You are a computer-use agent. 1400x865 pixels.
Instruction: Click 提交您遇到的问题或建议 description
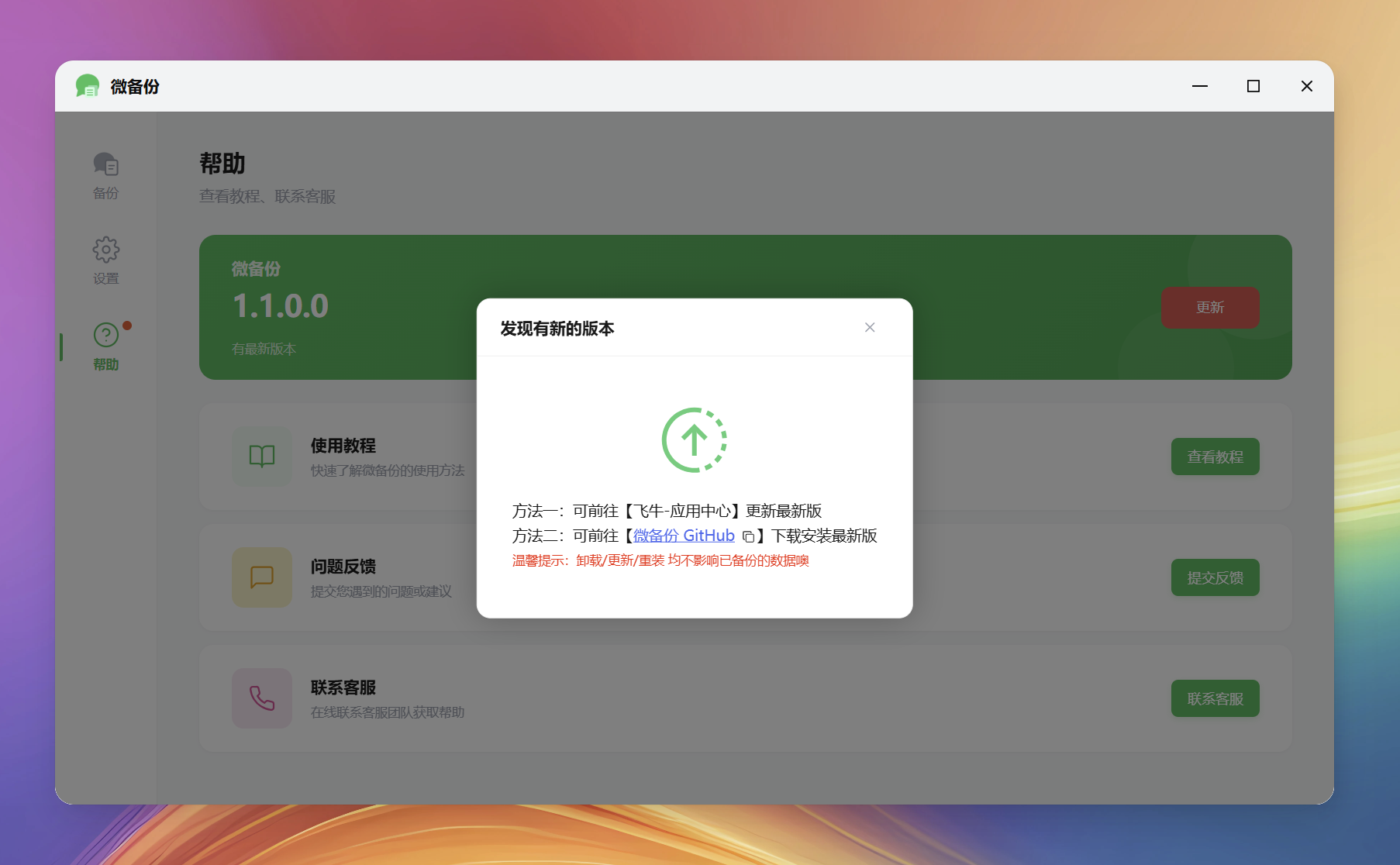(x=381, y=591)
